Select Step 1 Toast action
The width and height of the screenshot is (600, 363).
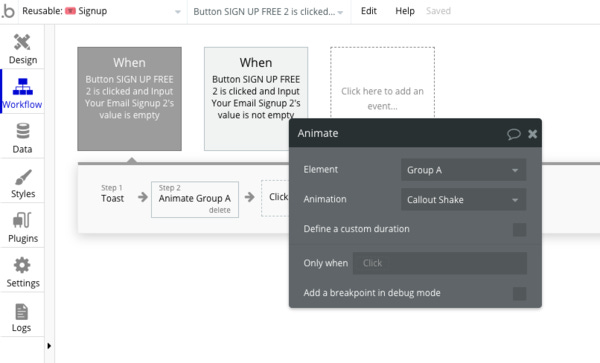click(112, 194)
